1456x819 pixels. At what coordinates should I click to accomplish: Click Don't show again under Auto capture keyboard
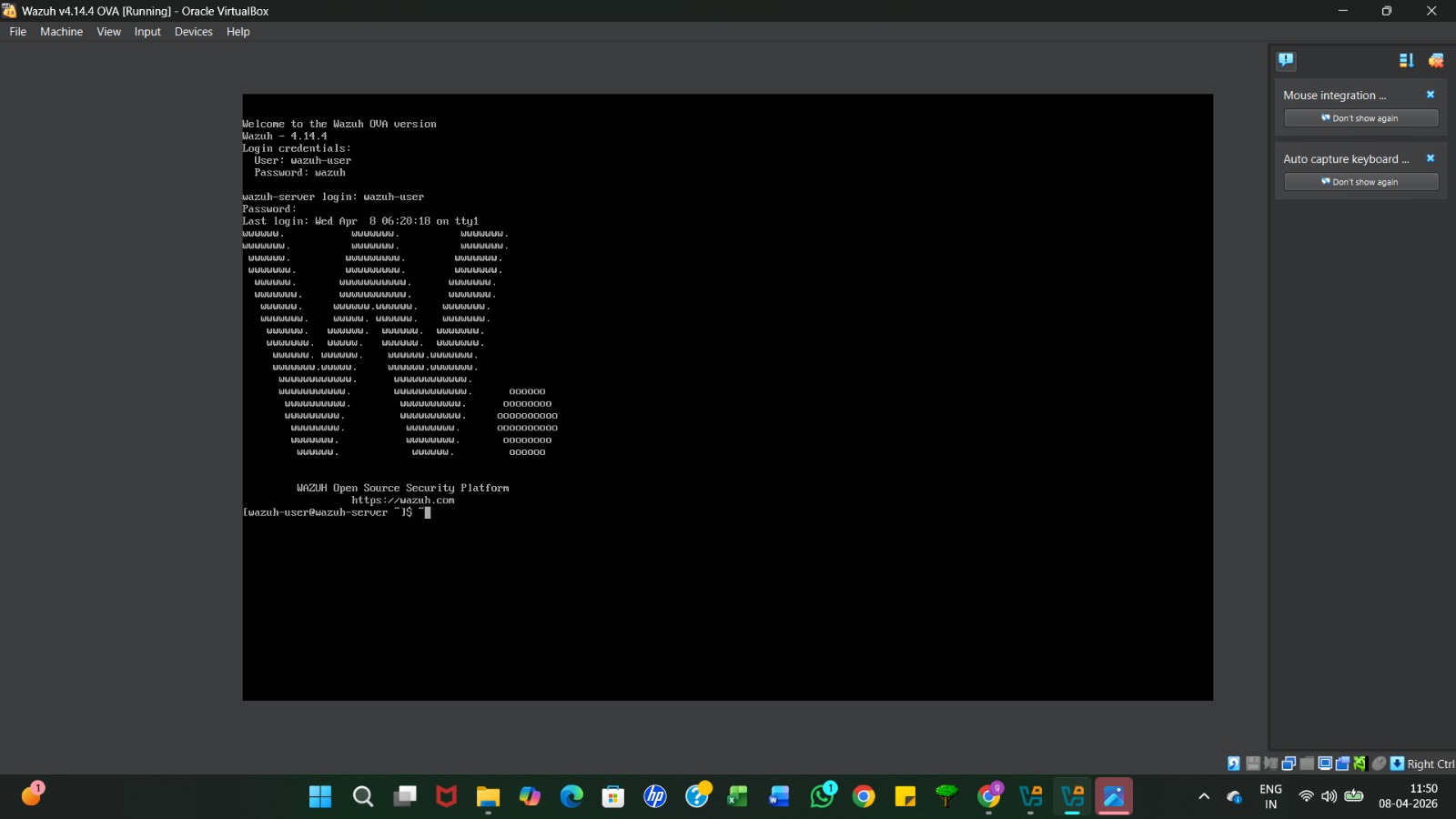pos(1360,182)
